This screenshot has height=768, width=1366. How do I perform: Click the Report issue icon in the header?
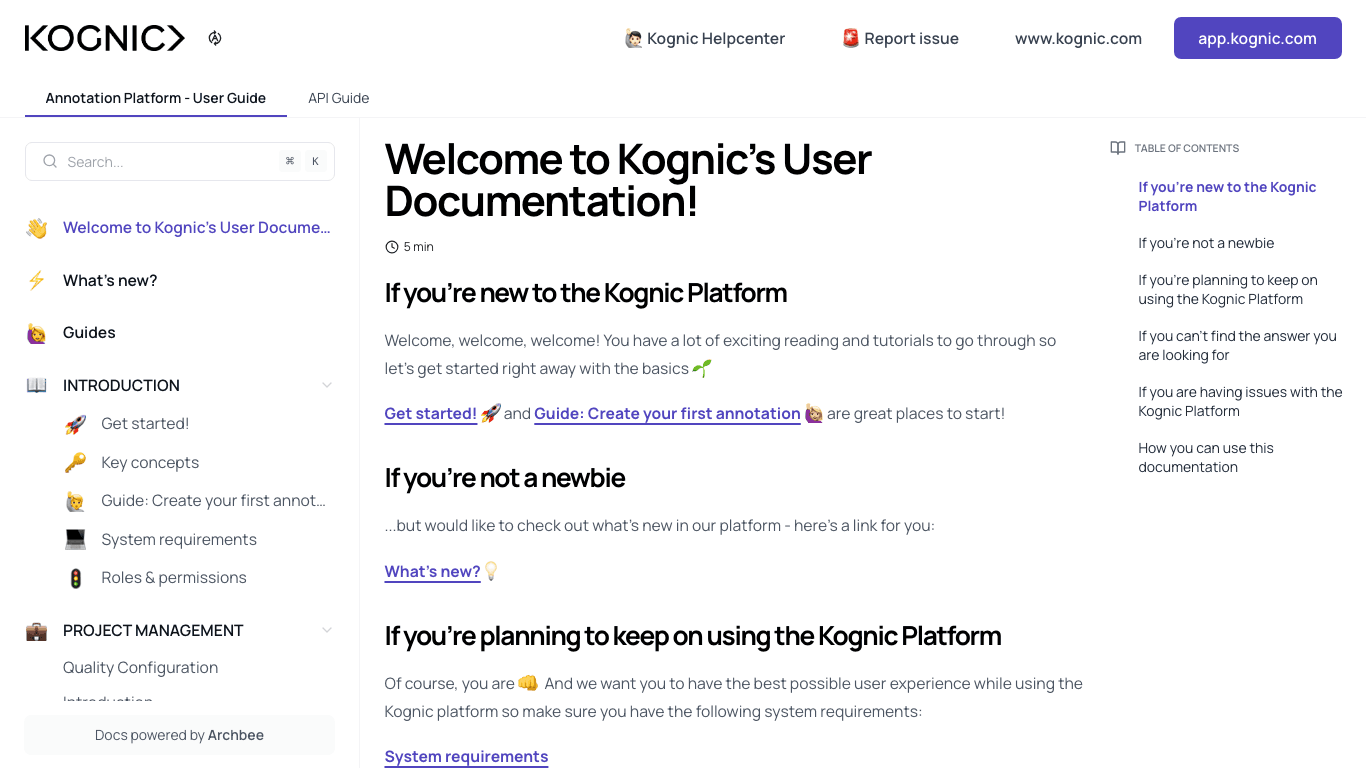tap(849, 38)
